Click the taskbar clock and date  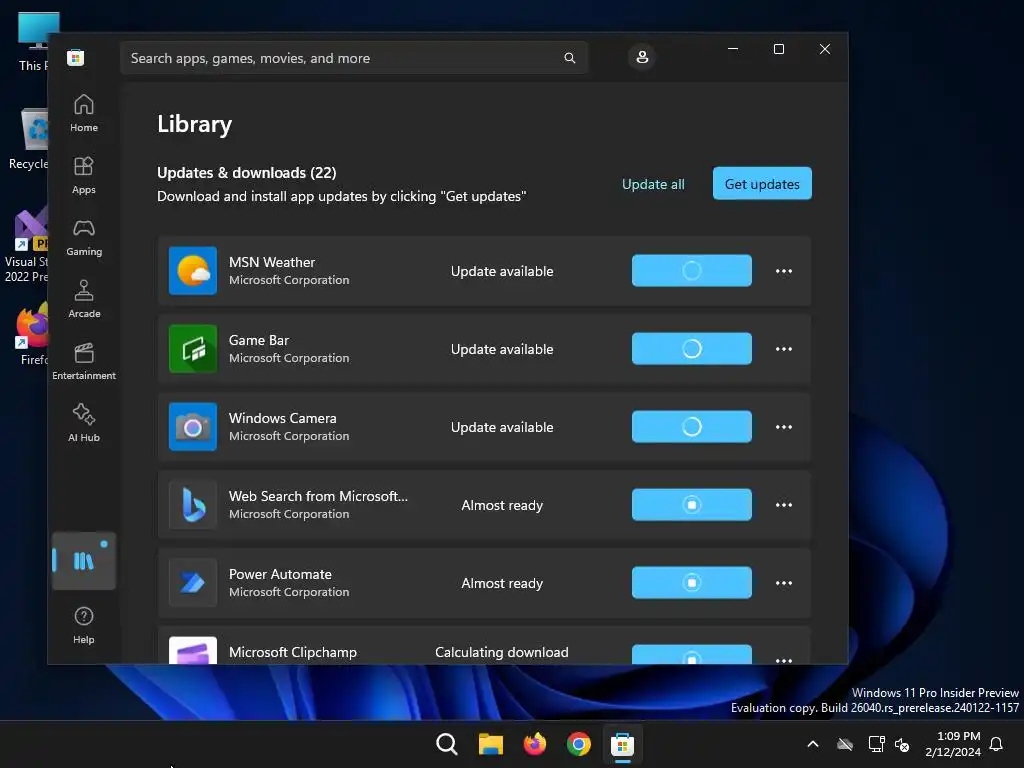(953, 744)
